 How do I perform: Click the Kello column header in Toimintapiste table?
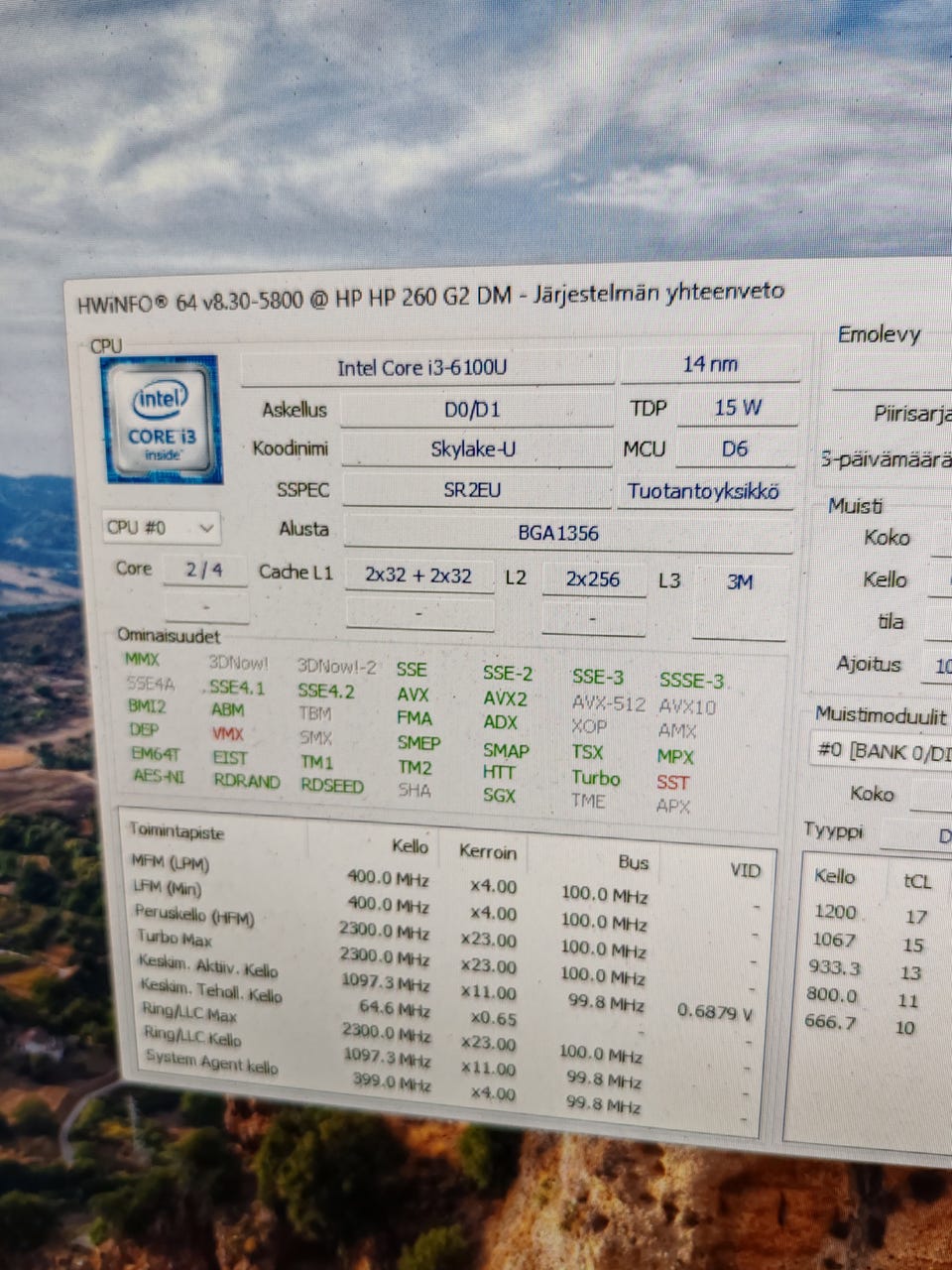[x=410, y=846]
